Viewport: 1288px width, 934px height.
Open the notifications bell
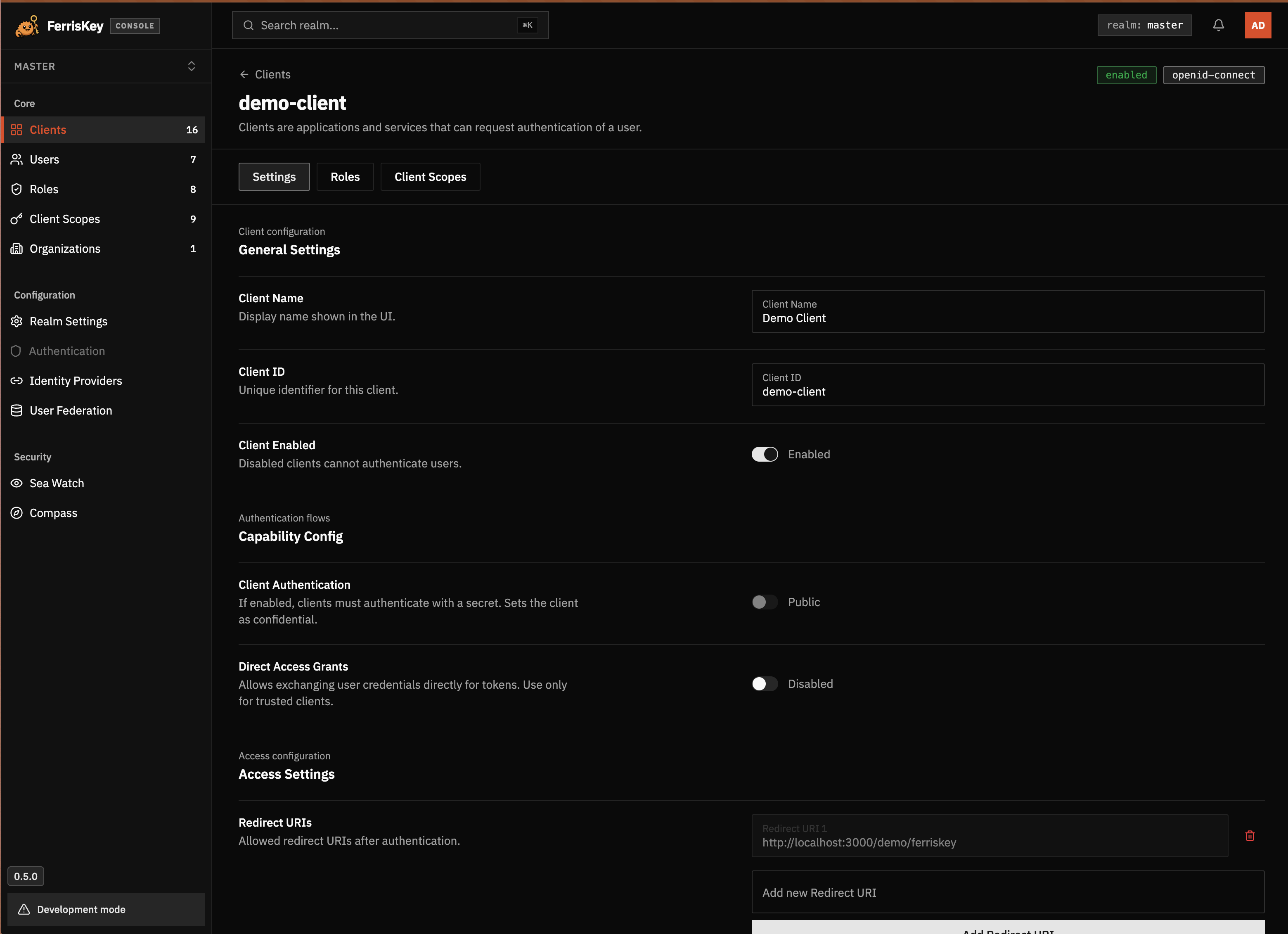[x=1218, y=25]
